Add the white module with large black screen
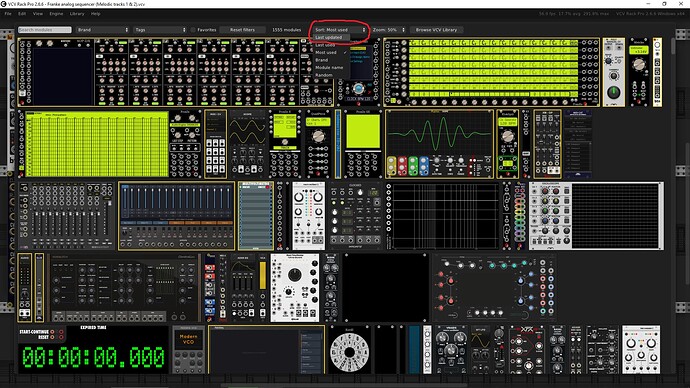Image resolution: width=690 pixels, height=388 pixels. tap(596, 216)
